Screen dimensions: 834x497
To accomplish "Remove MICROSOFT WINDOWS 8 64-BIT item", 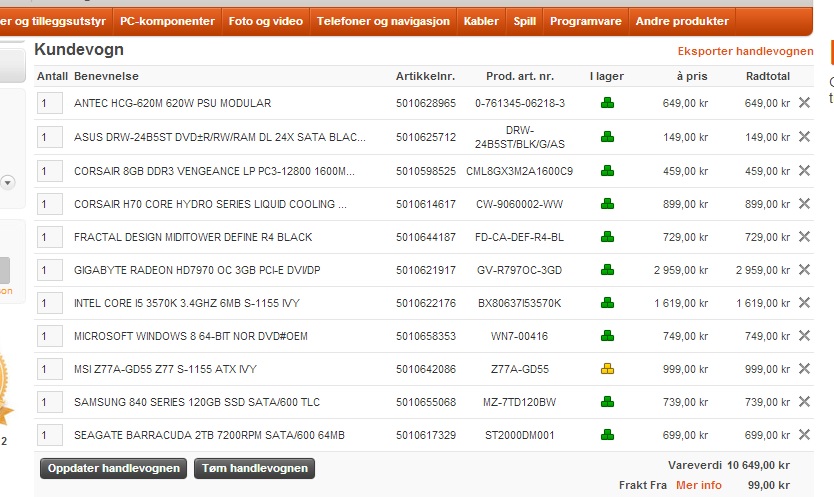I will pos(804,336).
